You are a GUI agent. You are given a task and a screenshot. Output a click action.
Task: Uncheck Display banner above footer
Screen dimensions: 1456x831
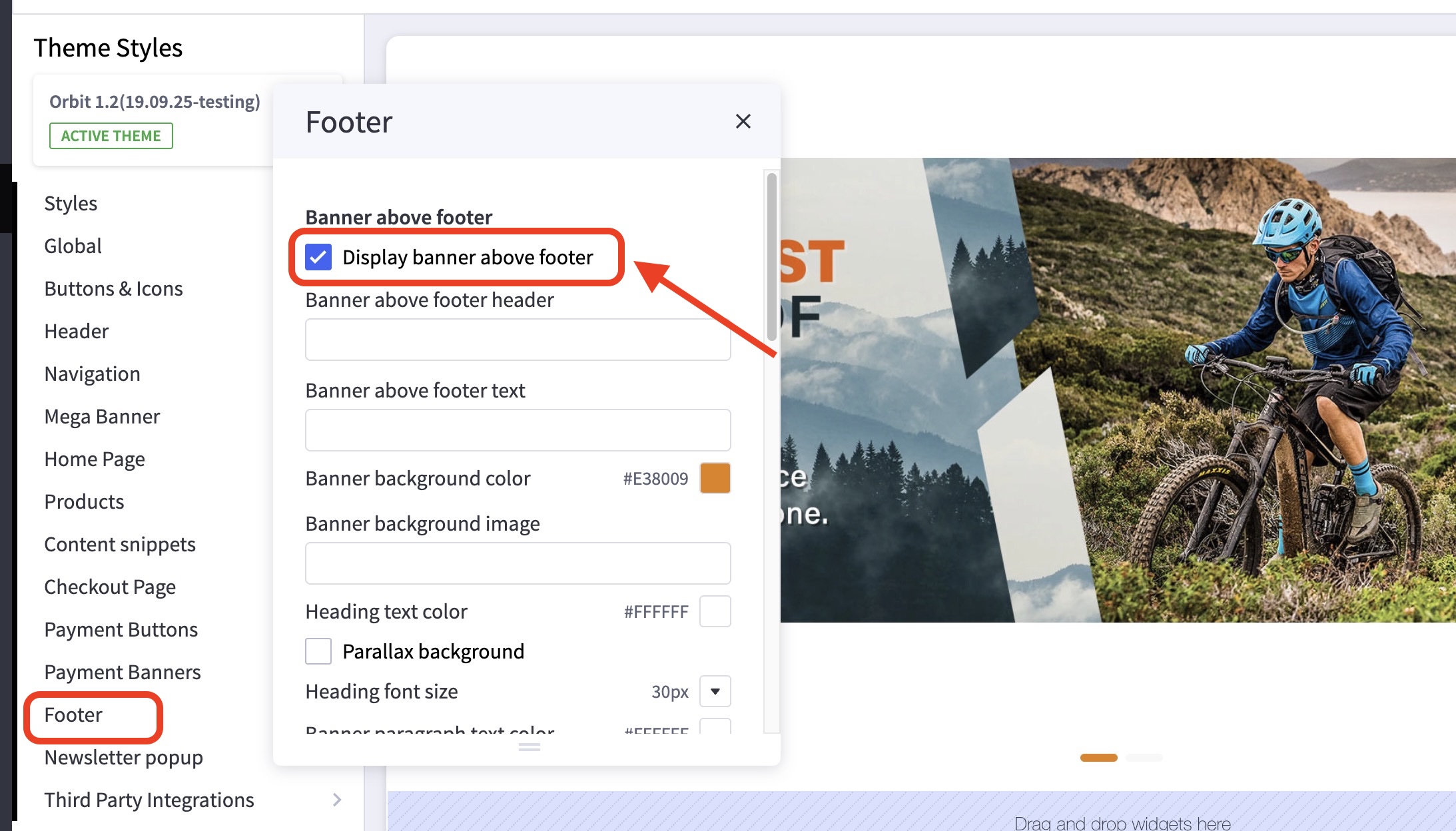pos(318,257)
